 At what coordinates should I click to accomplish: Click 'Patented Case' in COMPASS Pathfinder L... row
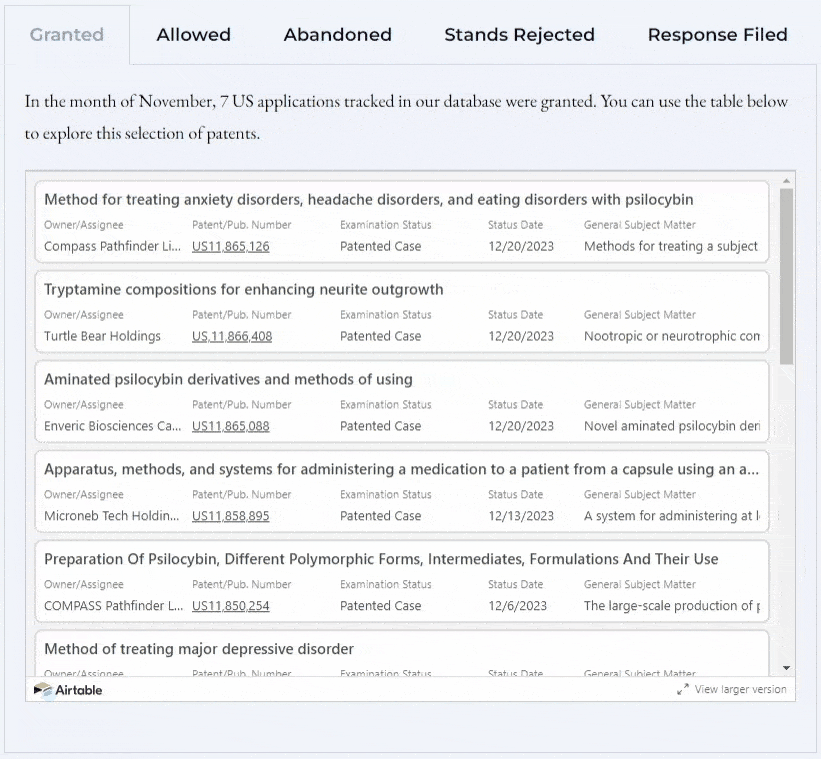[381, 606]
